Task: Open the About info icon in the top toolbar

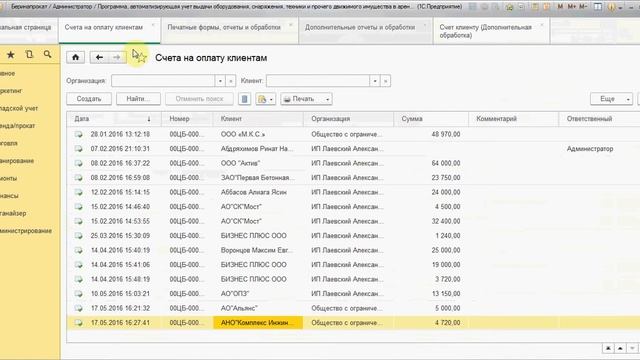Action: pyautogui.click(x=611, y=7)
